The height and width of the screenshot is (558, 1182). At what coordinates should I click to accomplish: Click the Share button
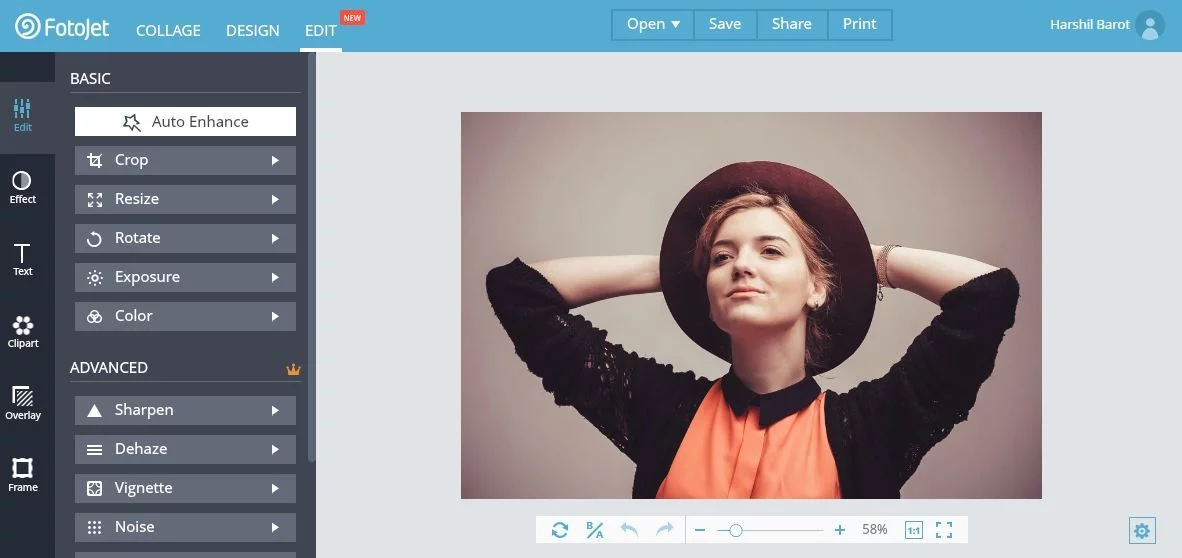tap(792, 25)
